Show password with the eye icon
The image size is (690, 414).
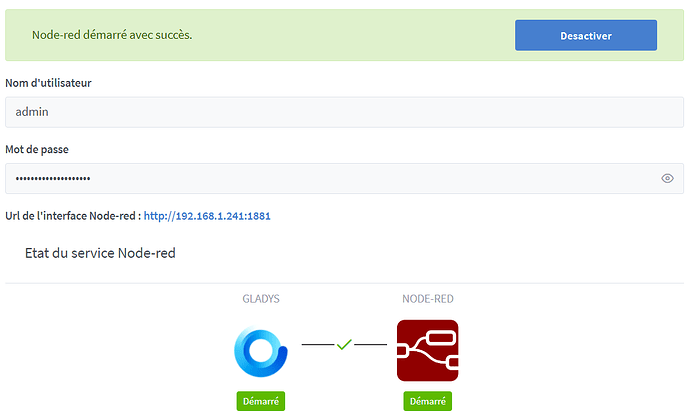(667, 179)
